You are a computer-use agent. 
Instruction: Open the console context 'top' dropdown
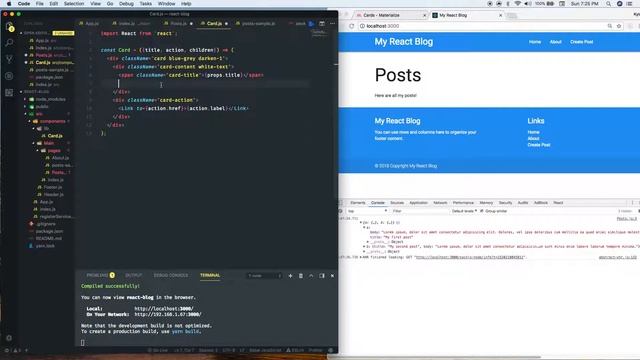pyautogui.click(x=367, y=211)
